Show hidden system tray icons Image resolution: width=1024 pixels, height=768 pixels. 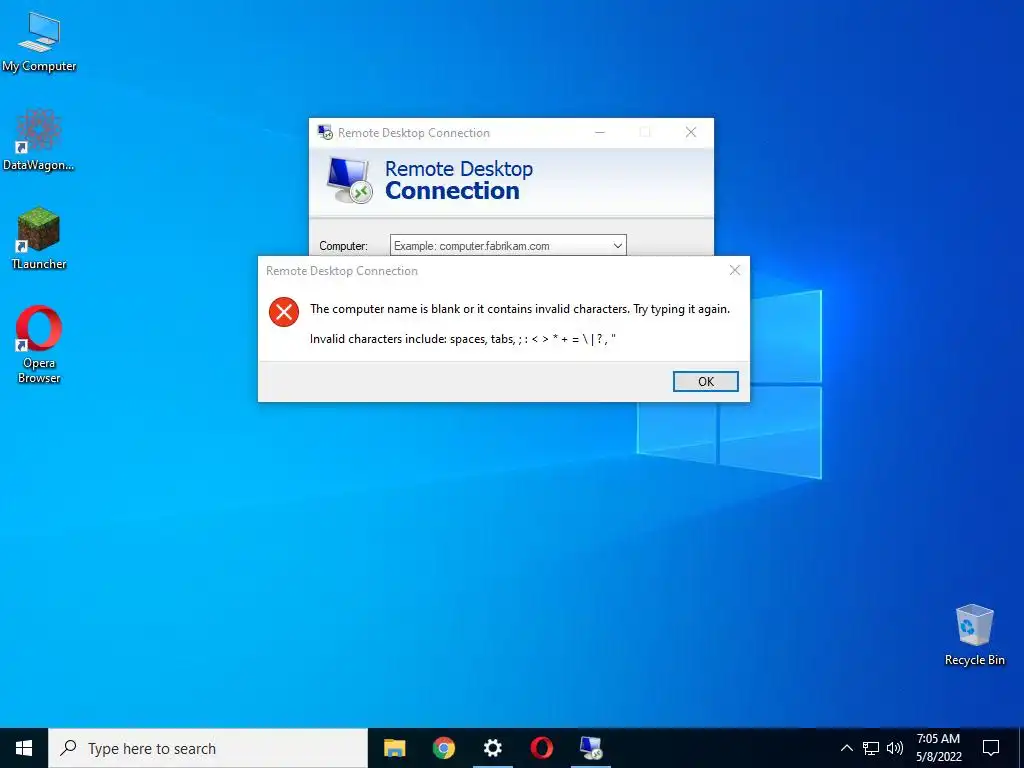pos(846,748)
